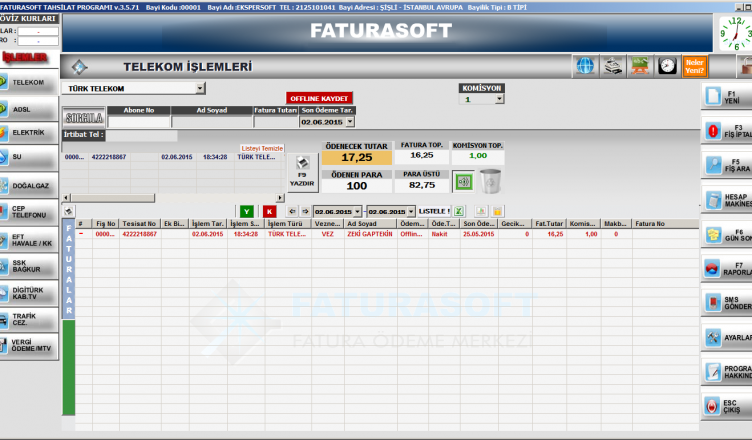
Task: Open the orange Neler Yeni? button
Action: click(x=694, y=66)
